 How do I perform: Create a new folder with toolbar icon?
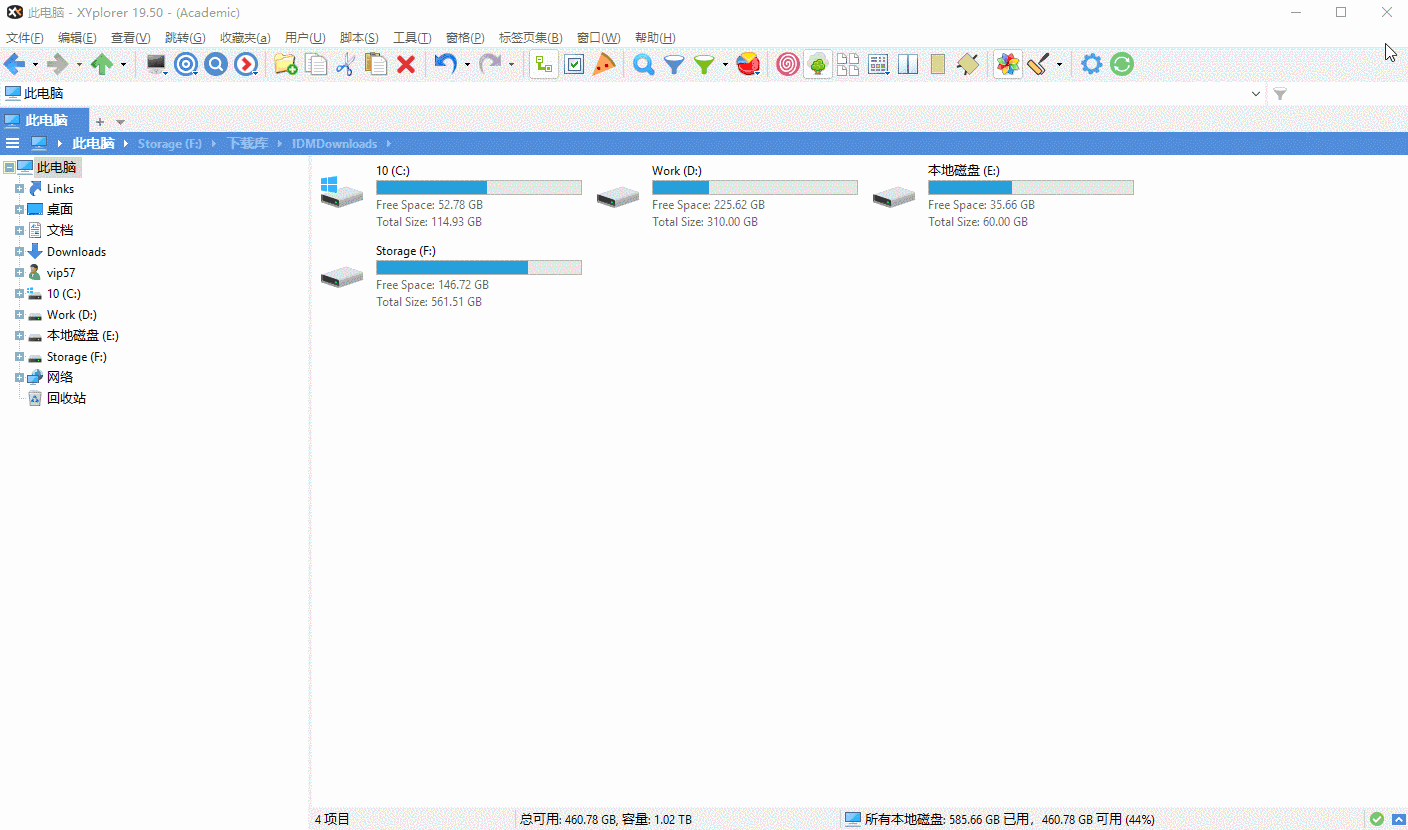click(x=285, y=65)
